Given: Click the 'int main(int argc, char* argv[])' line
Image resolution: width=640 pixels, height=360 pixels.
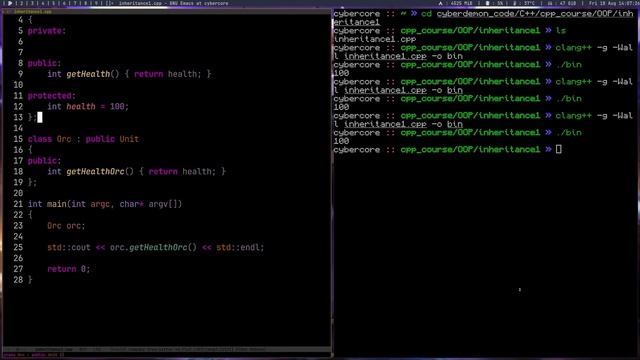Looking at the screenshot, I should [x=105, y=204].
